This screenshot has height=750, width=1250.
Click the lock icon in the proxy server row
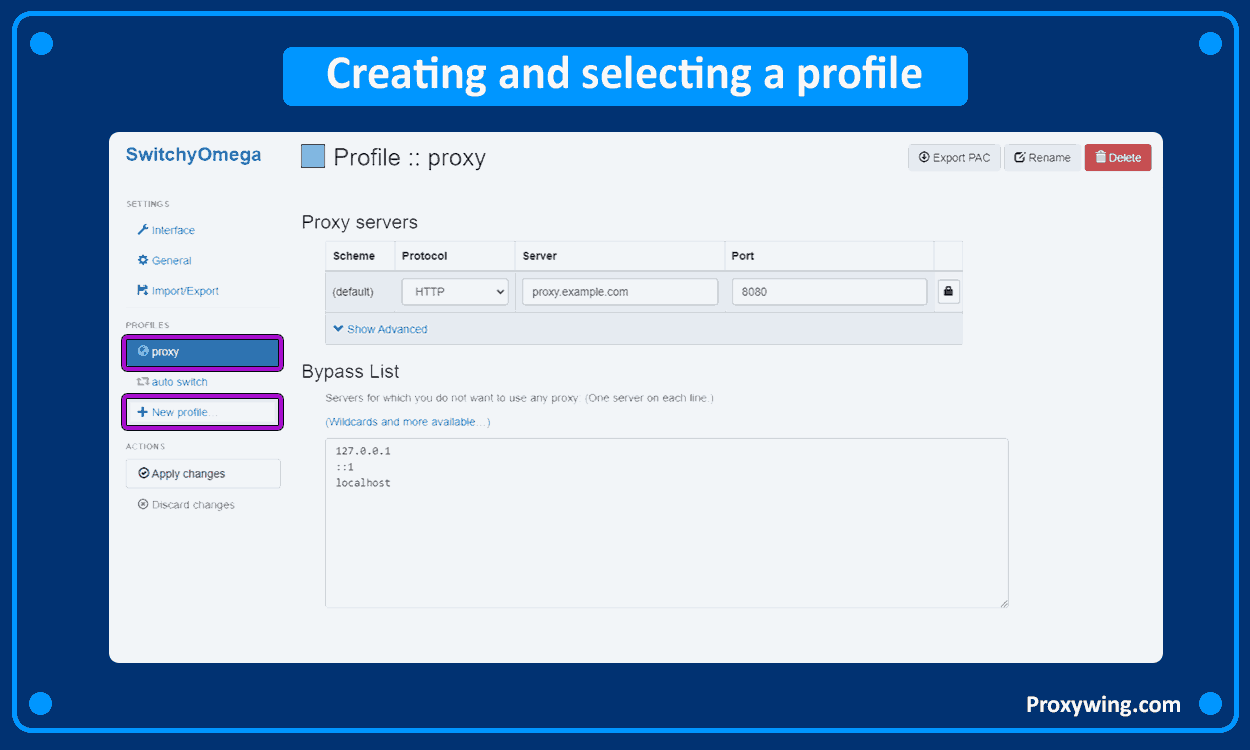947,291
